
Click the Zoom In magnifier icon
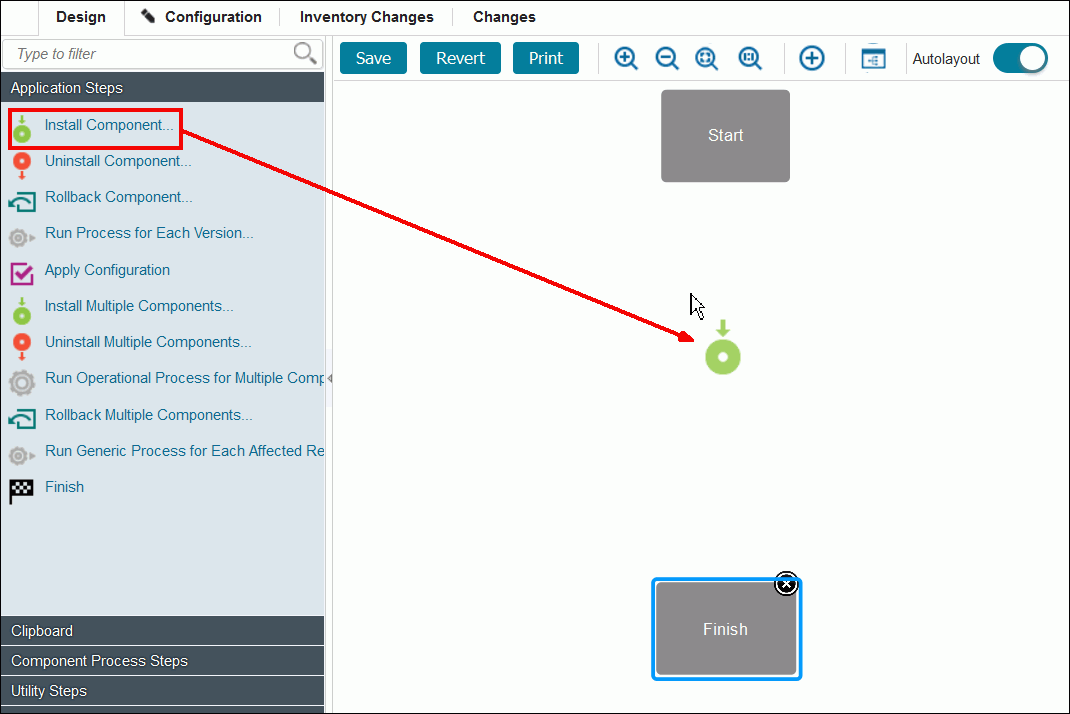(x=625, y=58)
